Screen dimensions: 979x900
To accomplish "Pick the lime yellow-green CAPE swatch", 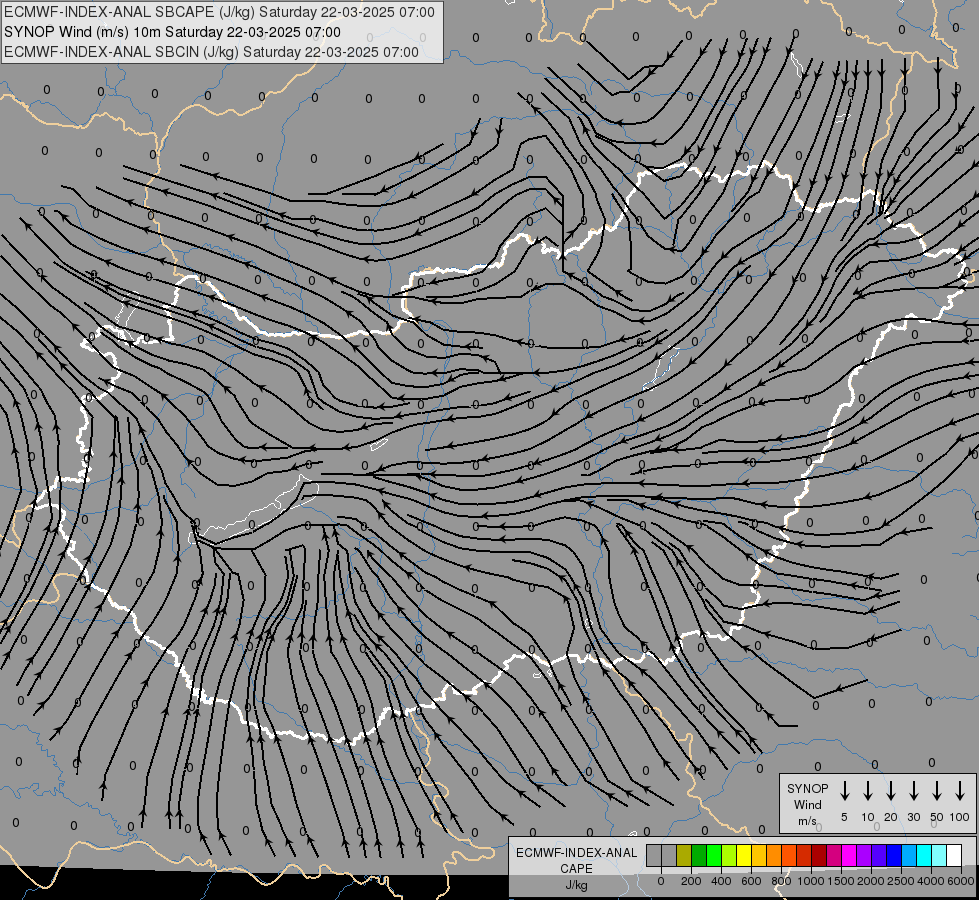I will (729, 855).
